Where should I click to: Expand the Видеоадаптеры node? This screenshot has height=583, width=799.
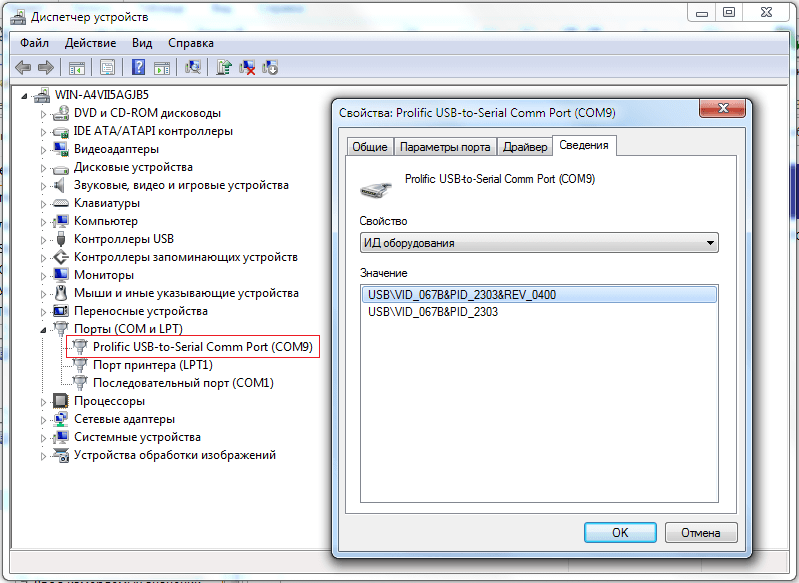point(43,150)
